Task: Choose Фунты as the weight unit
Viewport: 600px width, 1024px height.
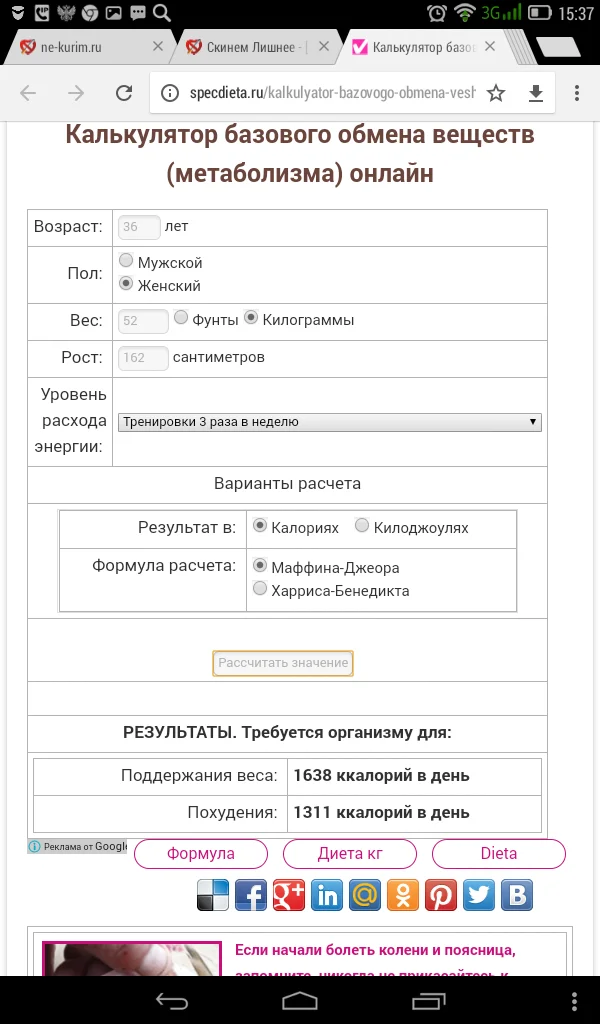Action: (x=181, y=317)
